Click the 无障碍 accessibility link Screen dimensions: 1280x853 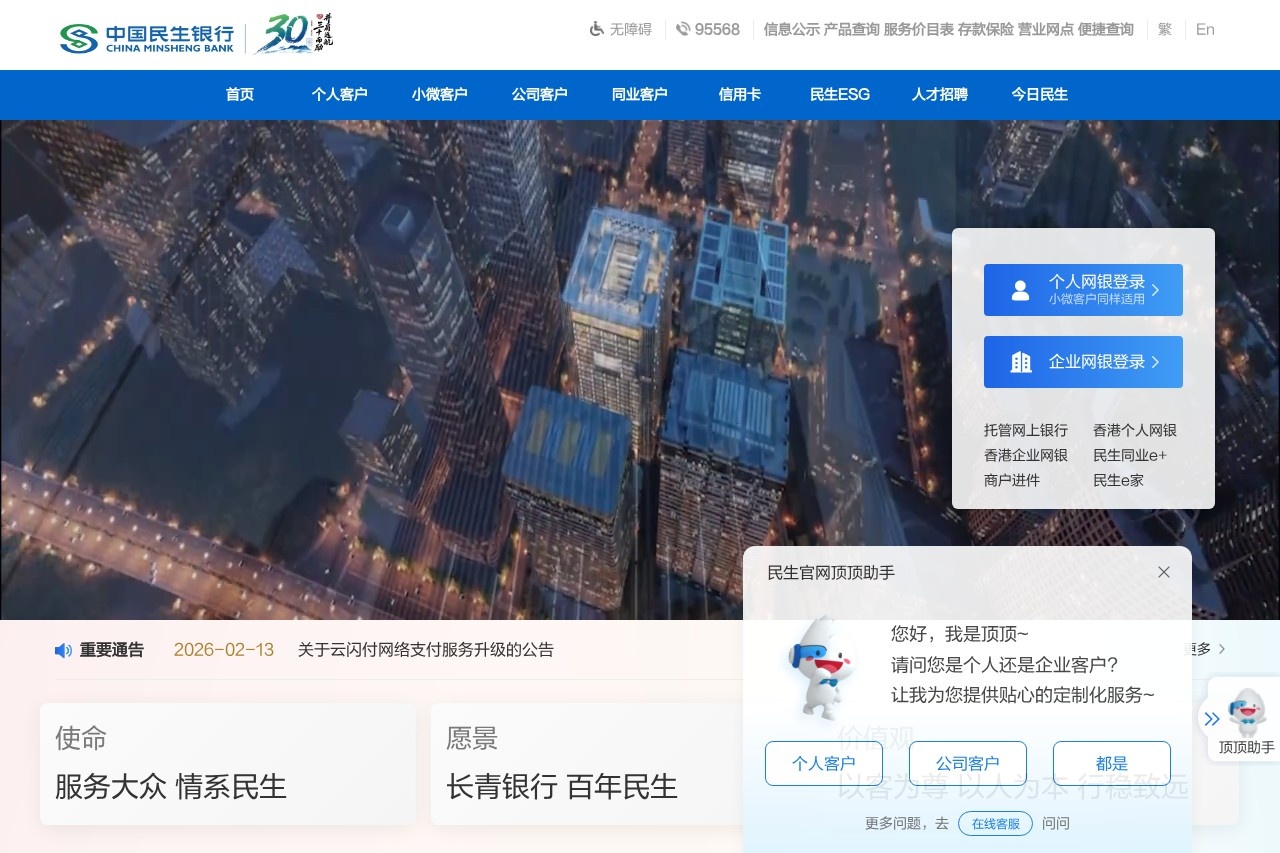click(x=631, y=29)
